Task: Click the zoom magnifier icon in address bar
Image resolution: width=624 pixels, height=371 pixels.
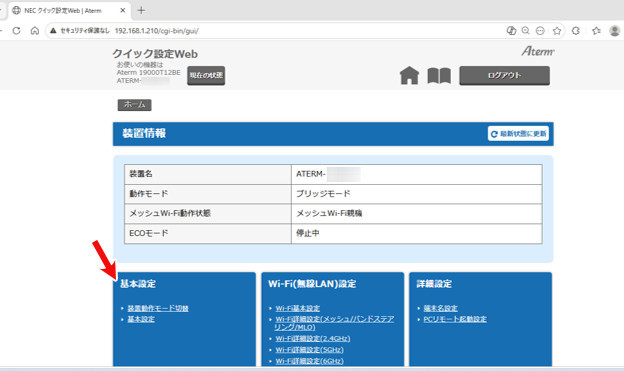Action: point(526,31)
